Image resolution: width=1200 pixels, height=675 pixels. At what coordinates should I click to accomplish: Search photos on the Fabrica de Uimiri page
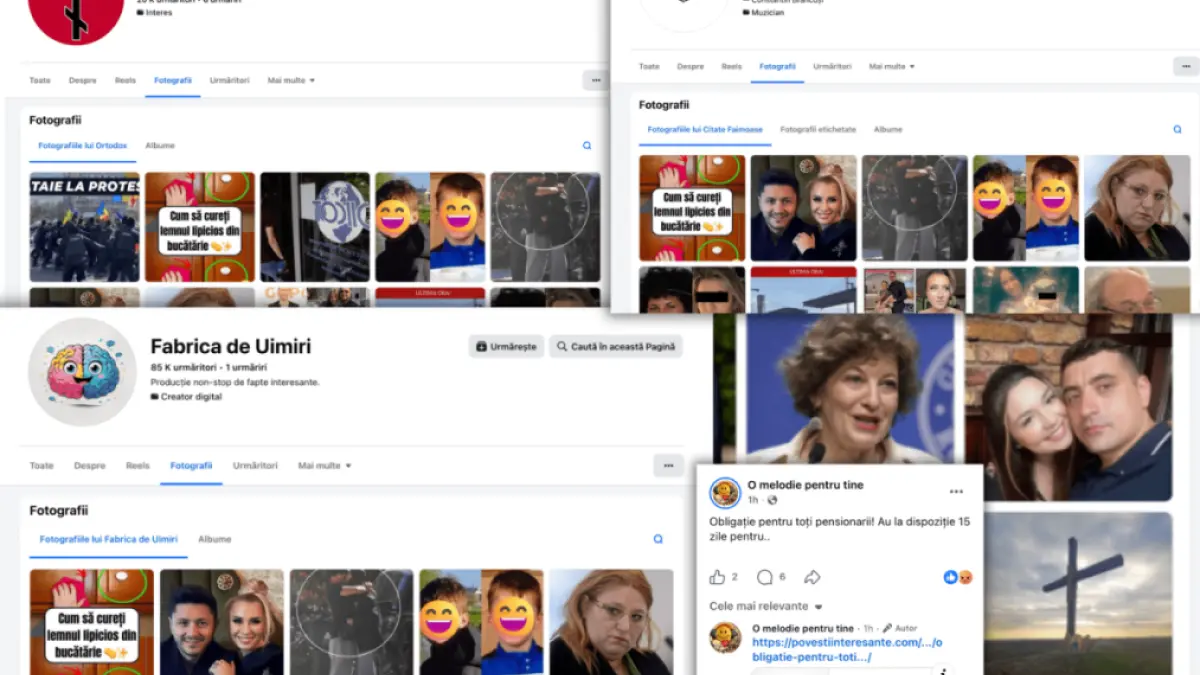click(658, 539)
